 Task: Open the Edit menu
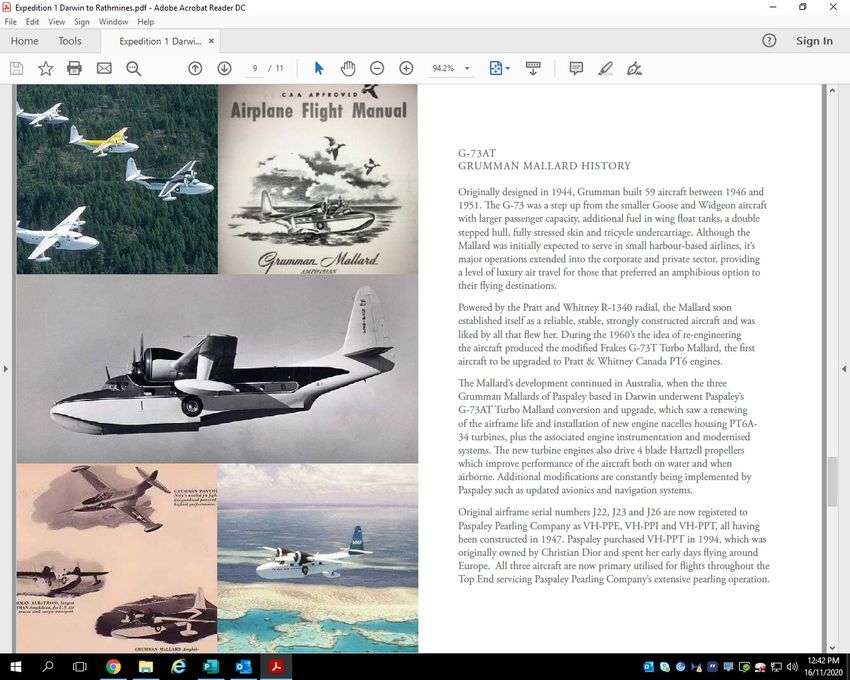click(x=33, y=22)
